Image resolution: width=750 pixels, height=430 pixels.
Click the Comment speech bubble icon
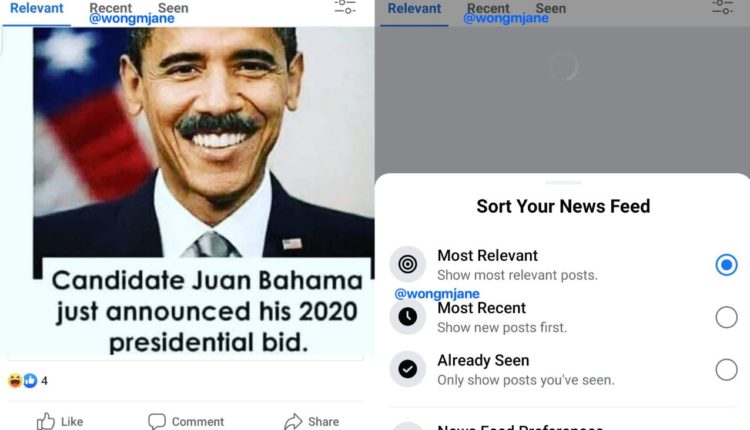pyautogui.click(x=157, y=421)
